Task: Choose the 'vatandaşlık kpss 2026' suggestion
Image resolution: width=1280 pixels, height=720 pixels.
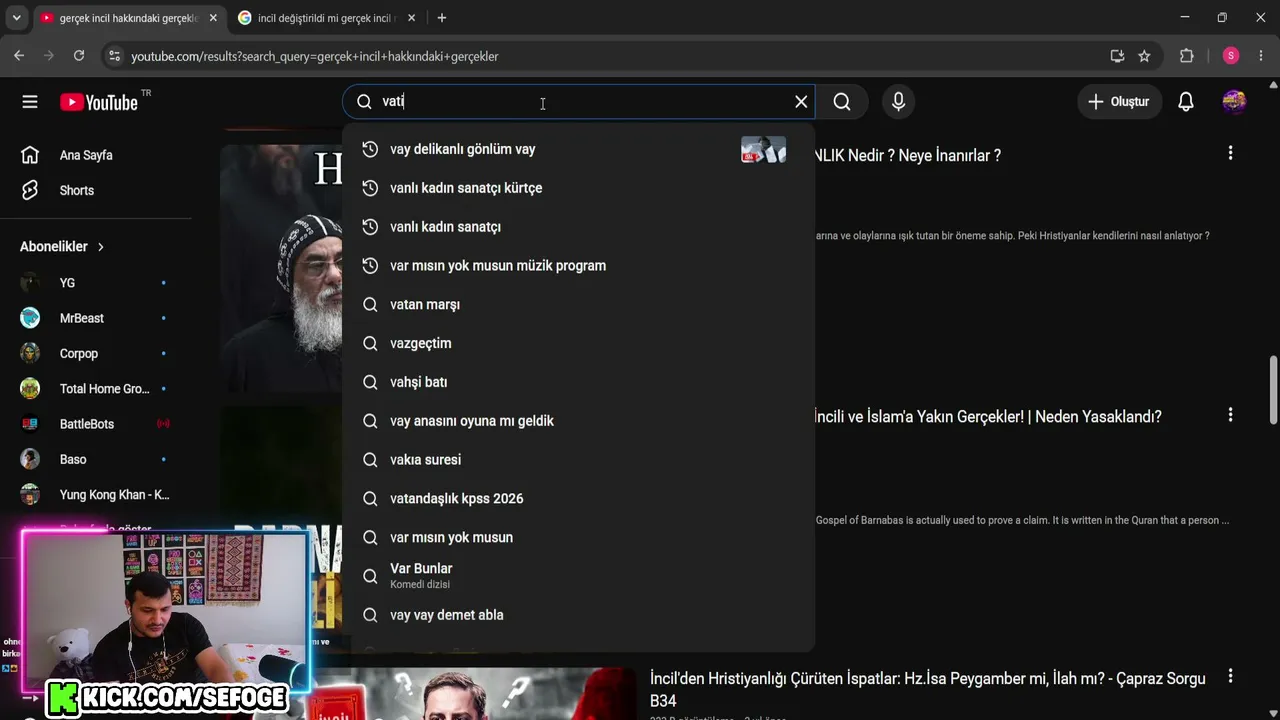Action: (578, 499)
